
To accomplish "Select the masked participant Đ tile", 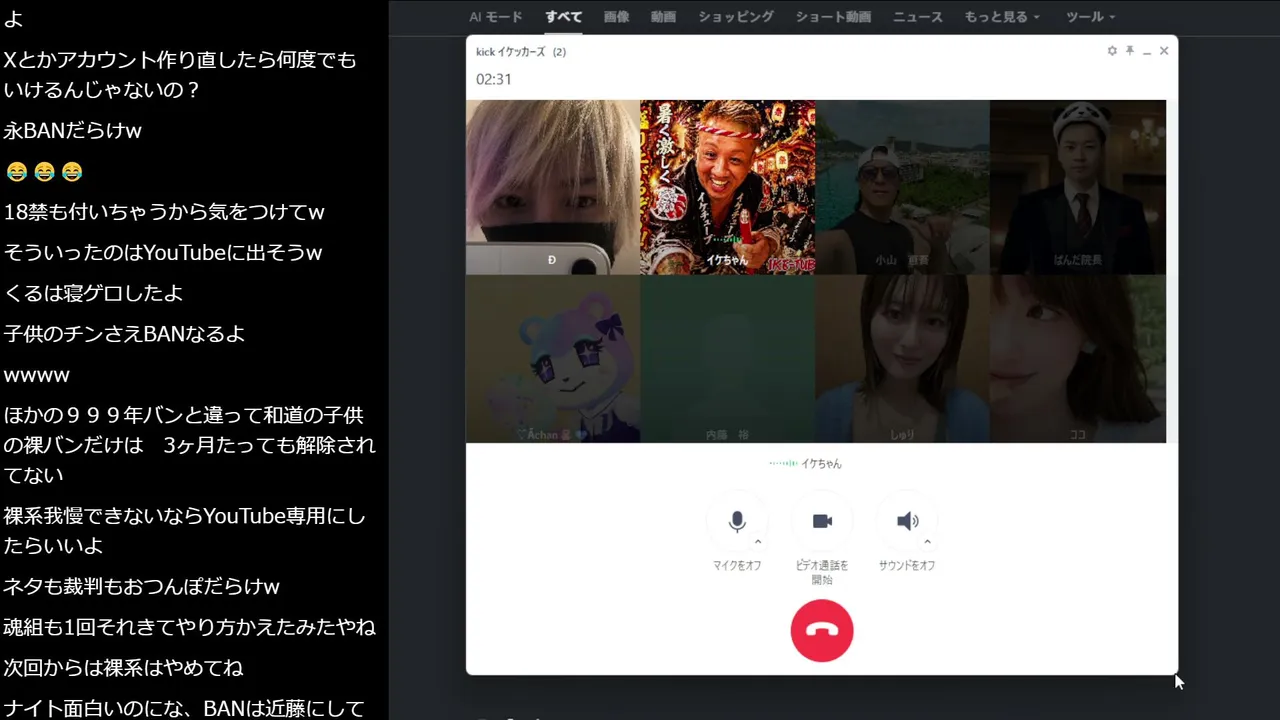I will (553, 187).
